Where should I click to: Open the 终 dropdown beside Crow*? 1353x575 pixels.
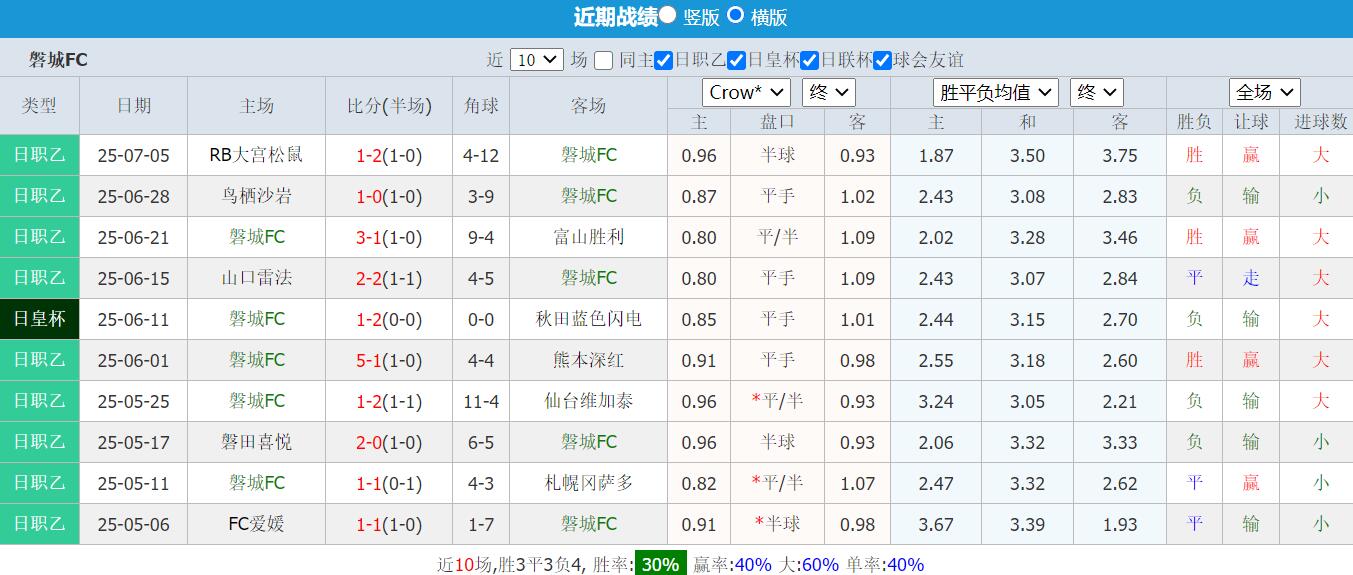828,93
